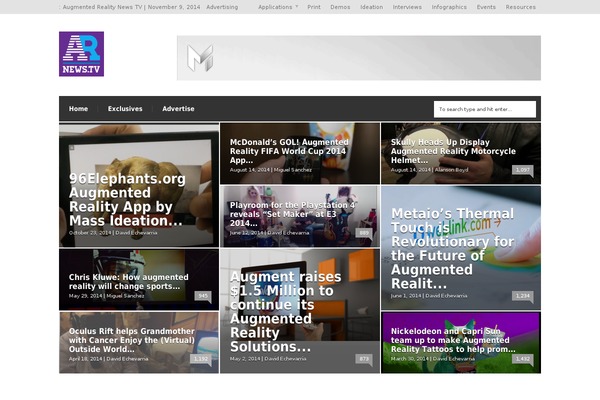Click comment count 873 on Augment article
600x400 pixels.
(364, 359)
